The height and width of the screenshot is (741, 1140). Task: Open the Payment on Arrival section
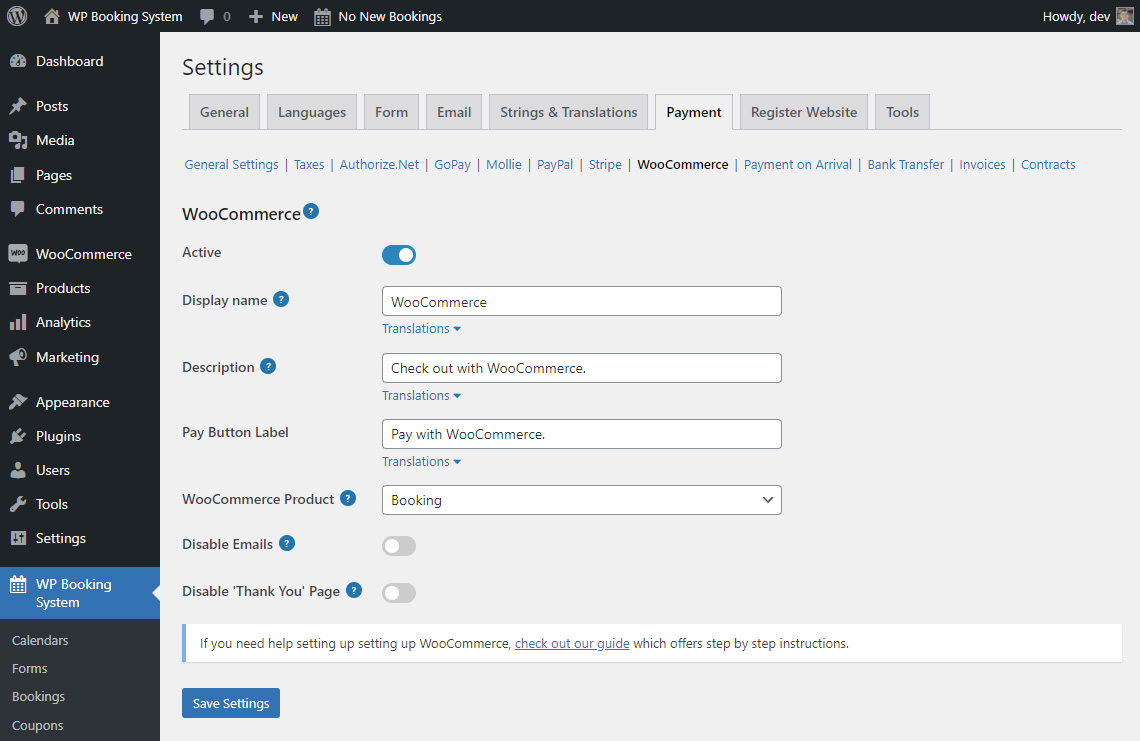coord(798,164)
